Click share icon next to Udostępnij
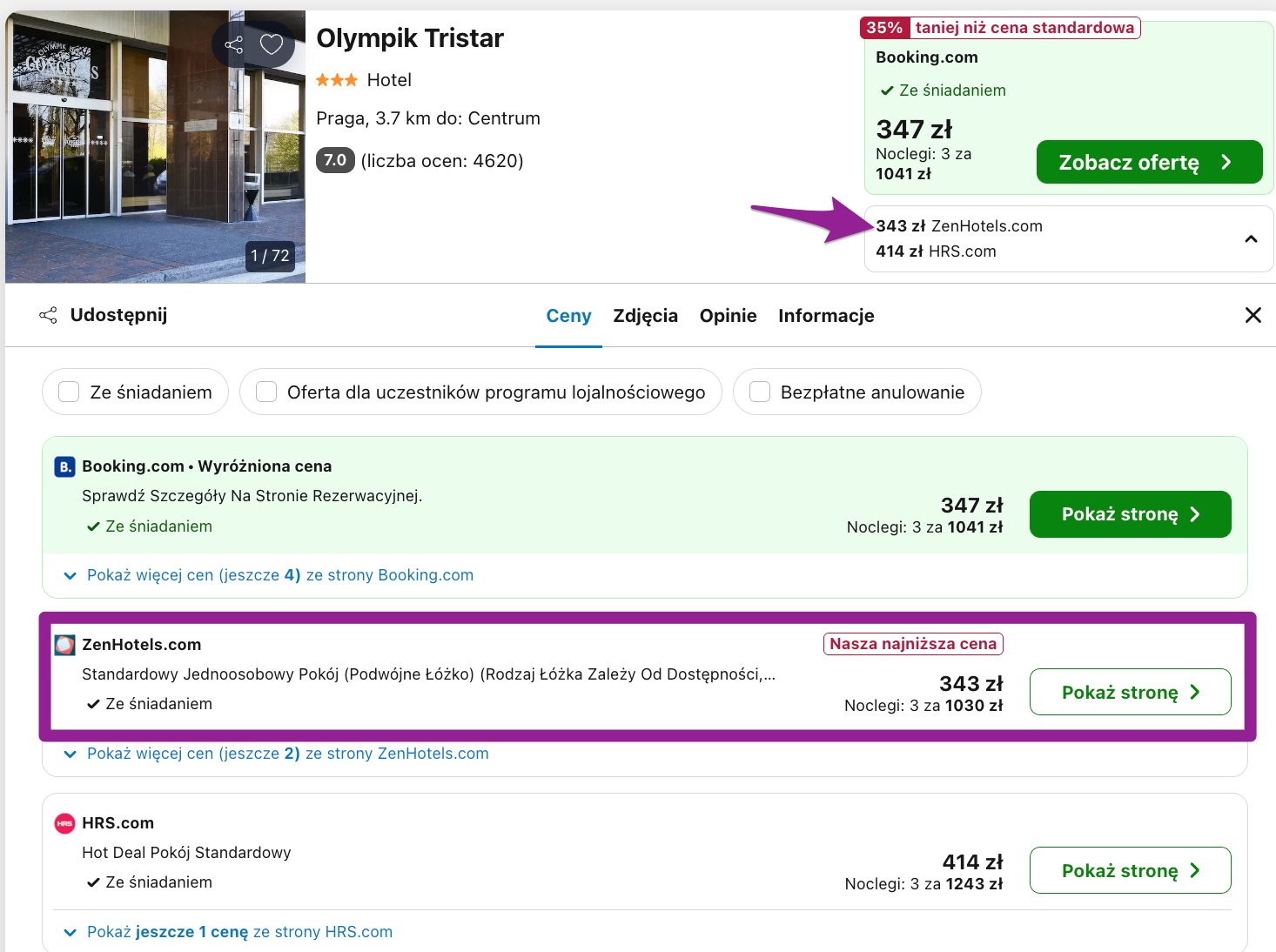 49,315
